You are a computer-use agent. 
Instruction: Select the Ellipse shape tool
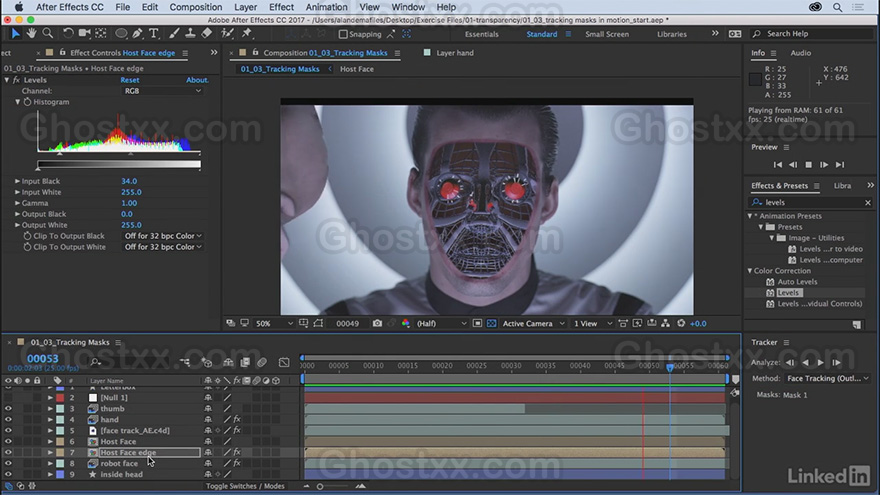[x=121, y=34]
